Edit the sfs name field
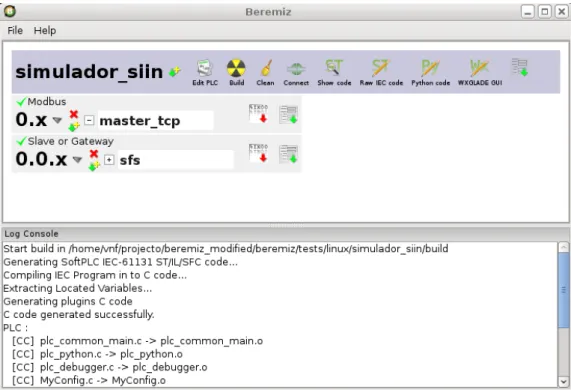571x390 pixels. (x=176, y=160)
